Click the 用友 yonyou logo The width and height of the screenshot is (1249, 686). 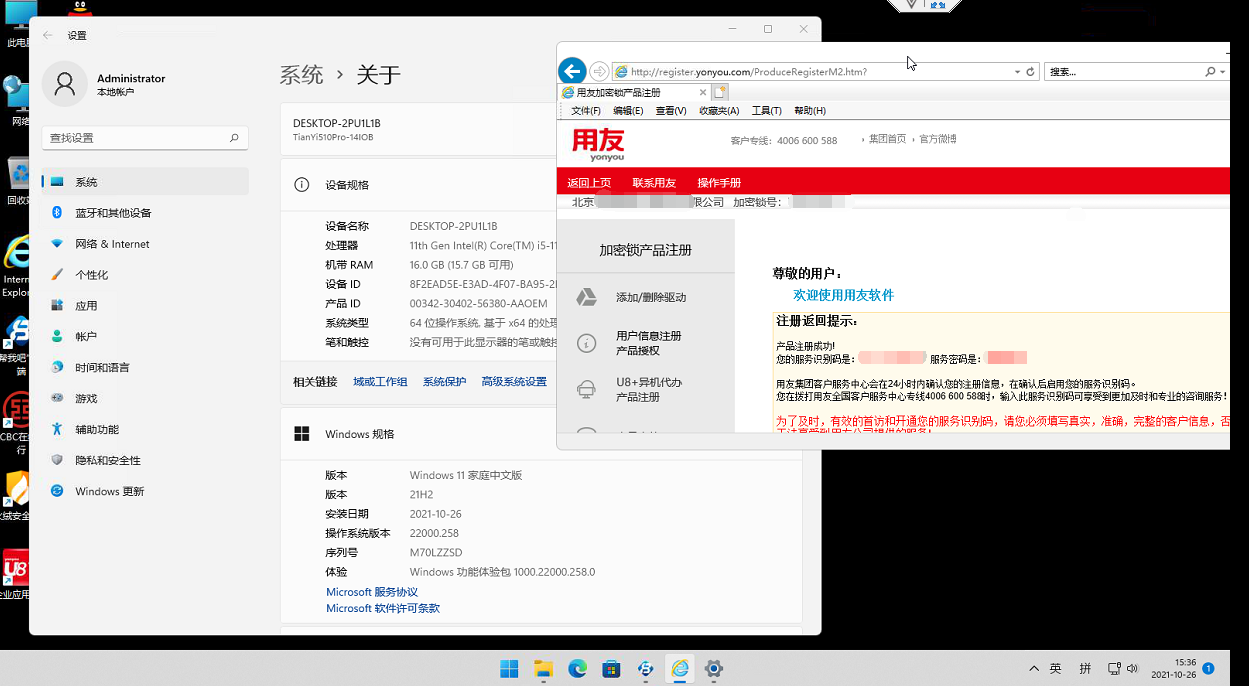tap(598, 144)
